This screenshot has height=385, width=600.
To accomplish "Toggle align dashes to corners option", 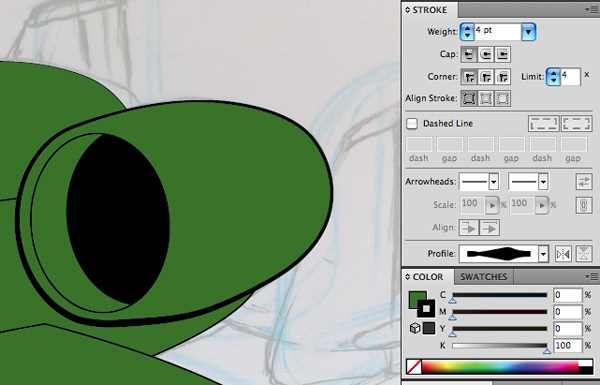I will coord(577,124).
